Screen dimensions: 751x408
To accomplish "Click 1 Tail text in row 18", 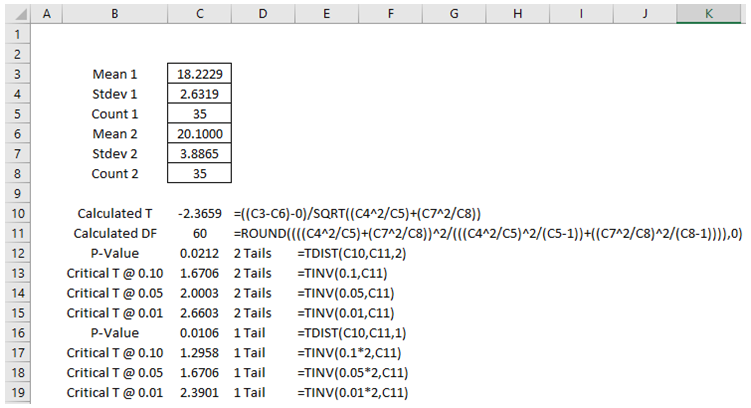I will click(x=250, y=372).
